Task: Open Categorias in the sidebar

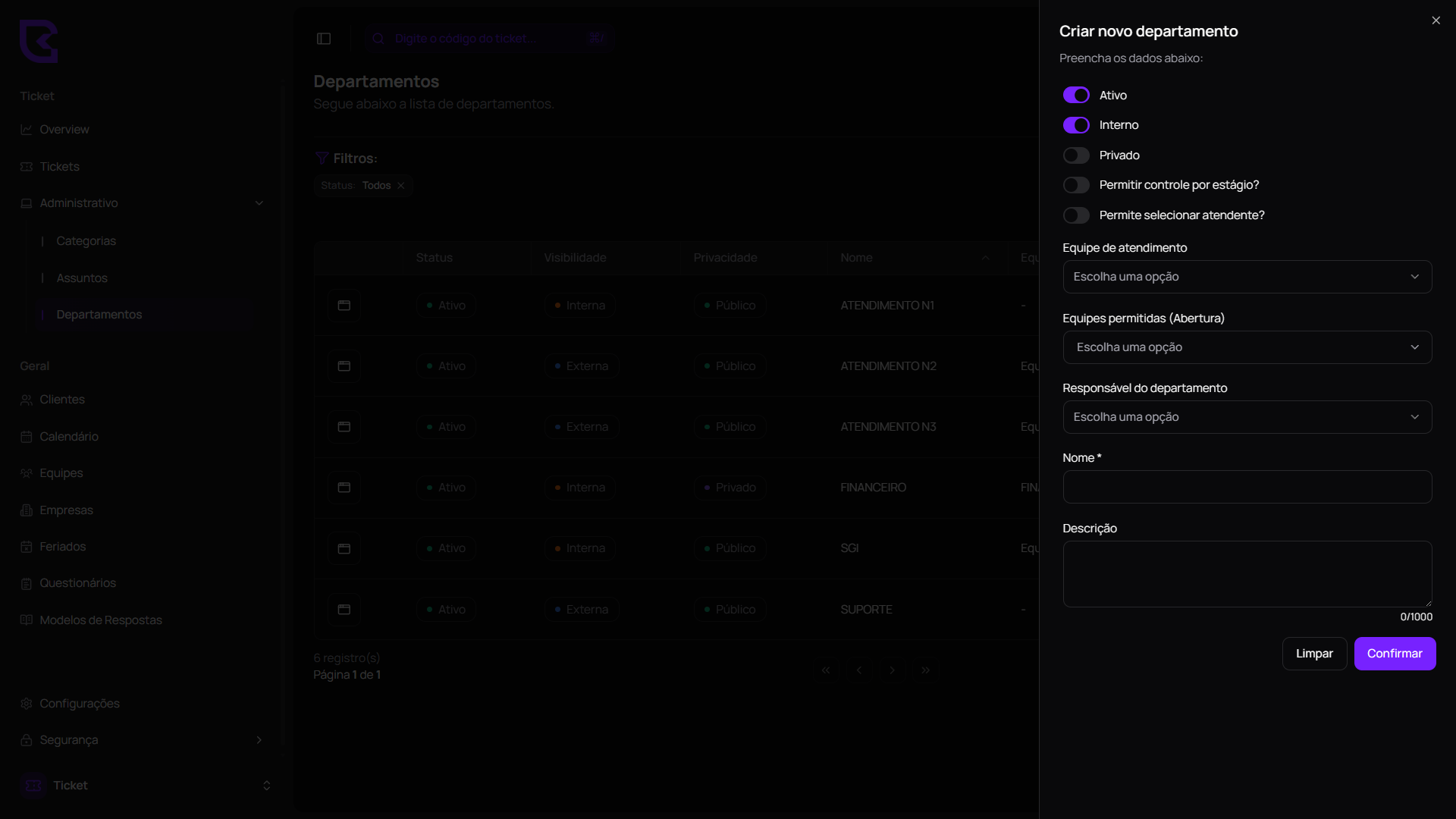Action: pyautogui.click(x=86, y=241)
